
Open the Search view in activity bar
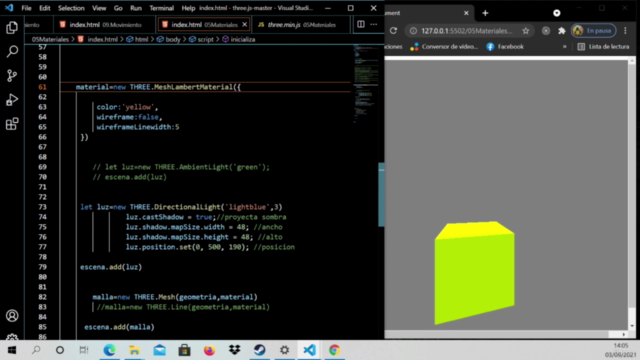(12, 51)
